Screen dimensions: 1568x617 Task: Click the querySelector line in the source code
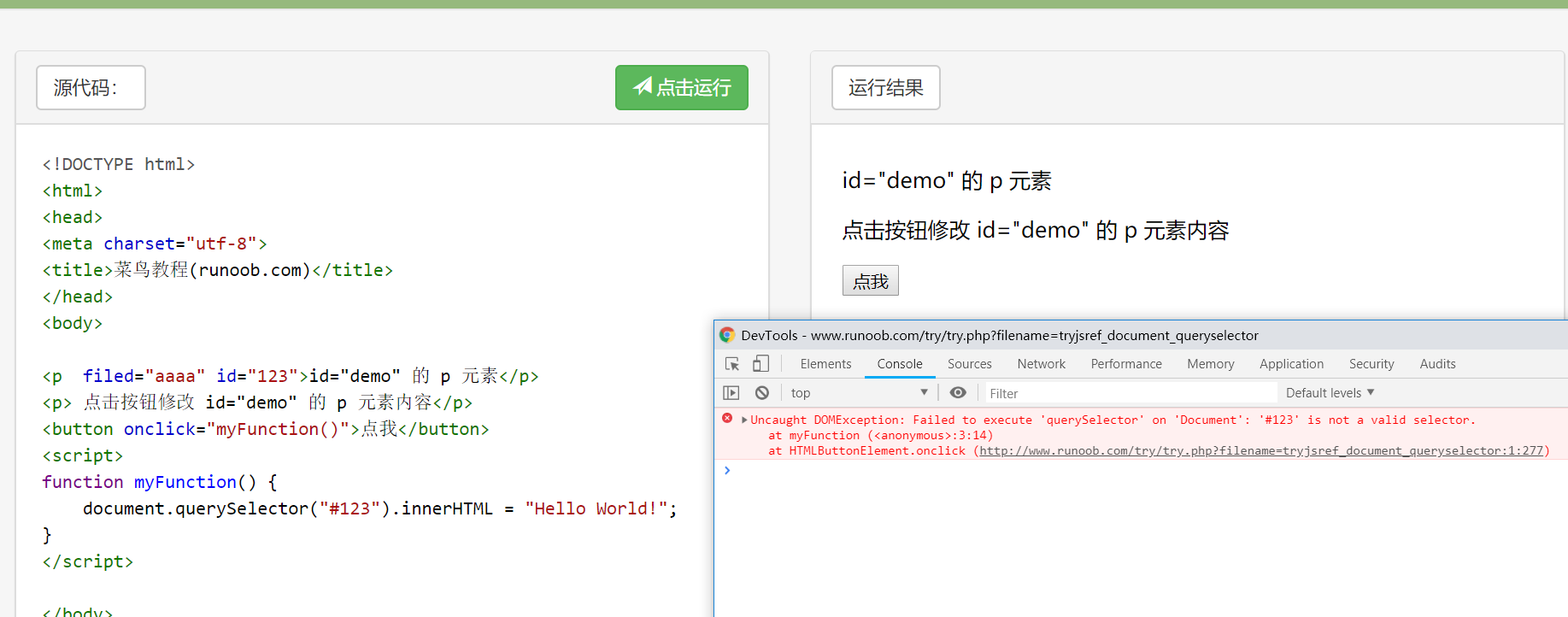[x=379, y=508]
